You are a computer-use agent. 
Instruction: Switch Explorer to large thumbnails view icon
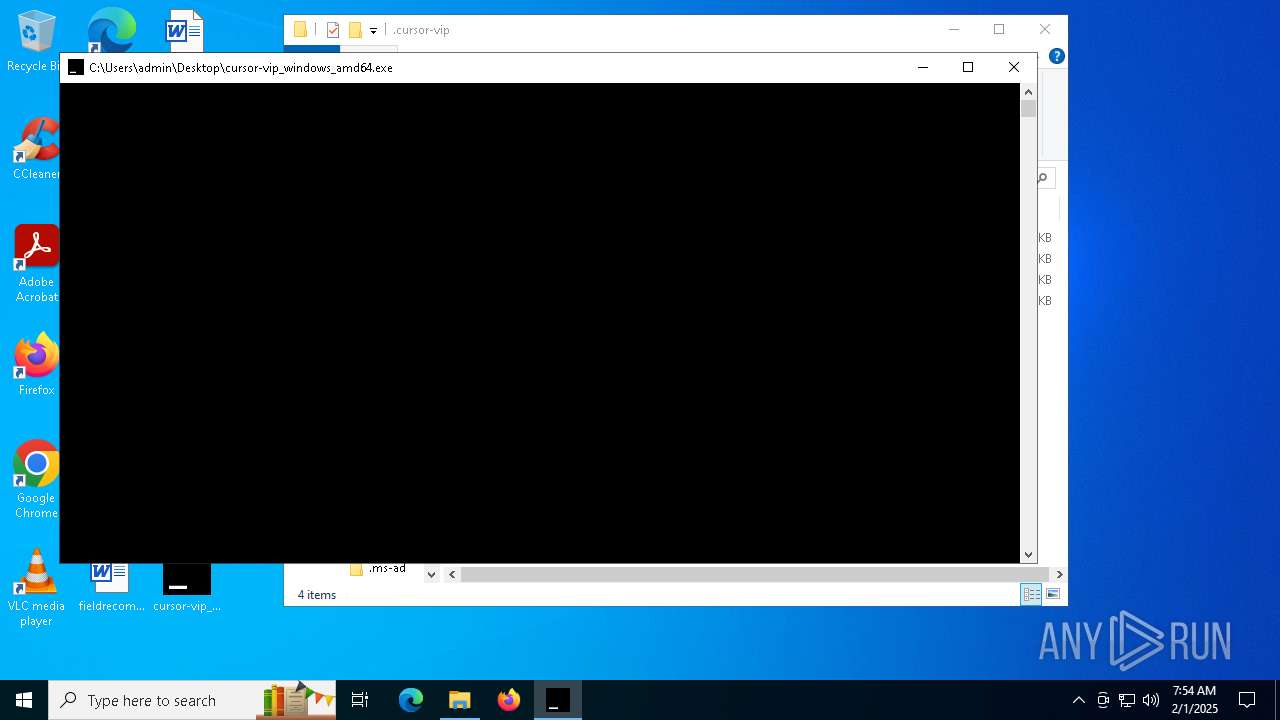(1053, 595)
